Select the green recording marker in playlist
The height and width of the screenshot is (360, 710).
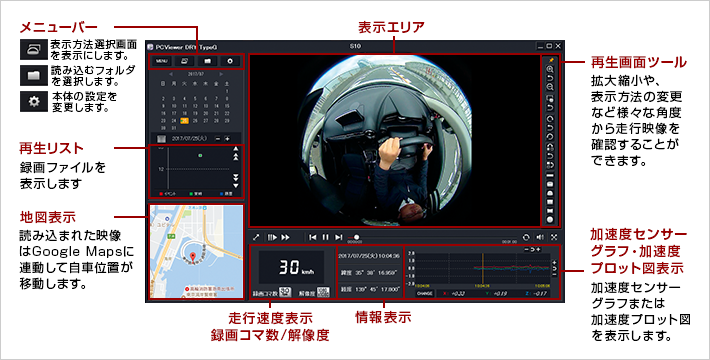pos(200,155)
